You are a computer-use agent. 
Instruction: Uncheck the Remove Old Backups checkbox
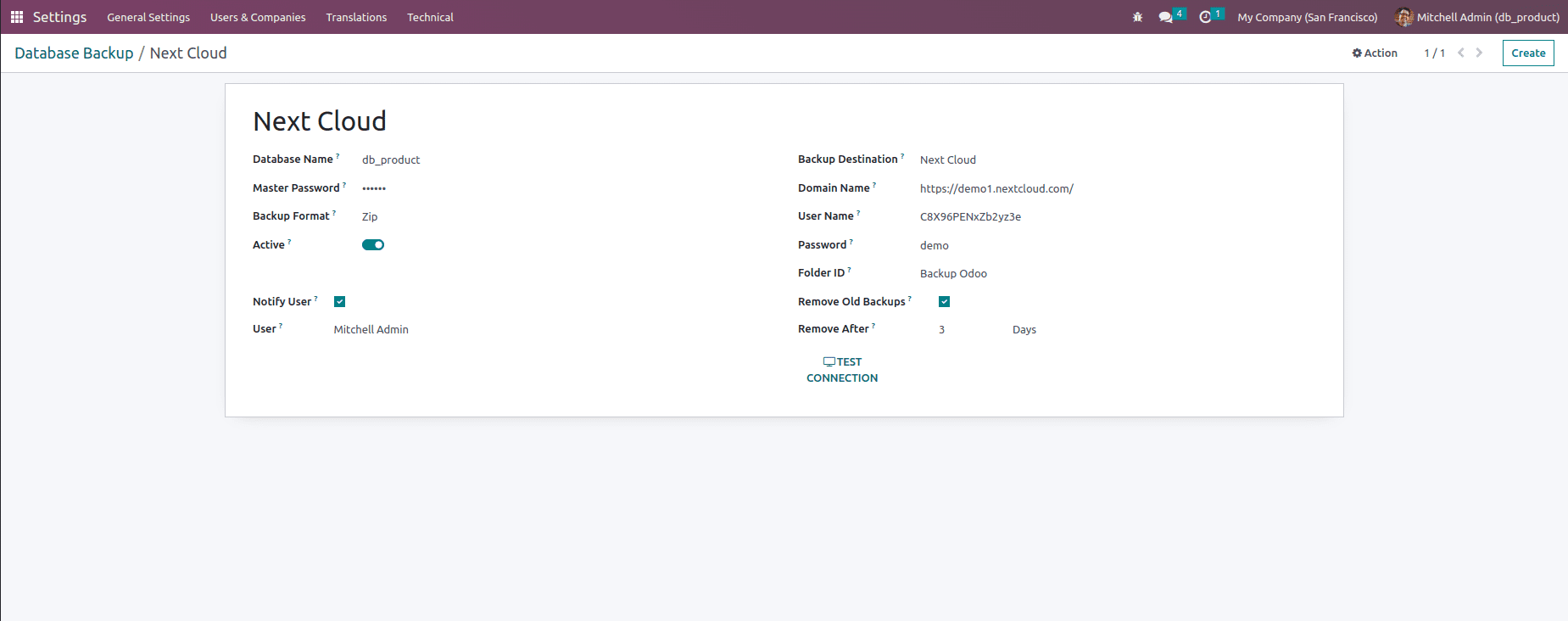944,301
